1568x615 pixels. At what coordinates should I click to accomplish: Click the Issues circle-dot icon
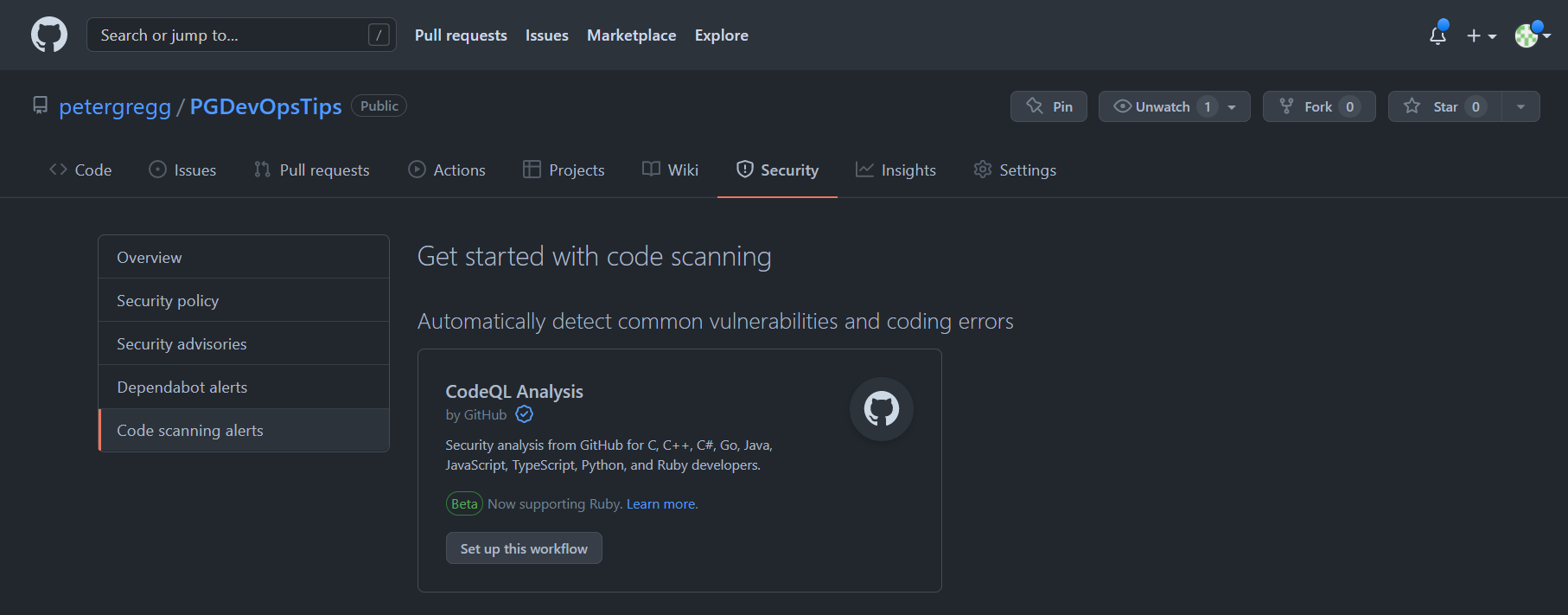[157, 170]
